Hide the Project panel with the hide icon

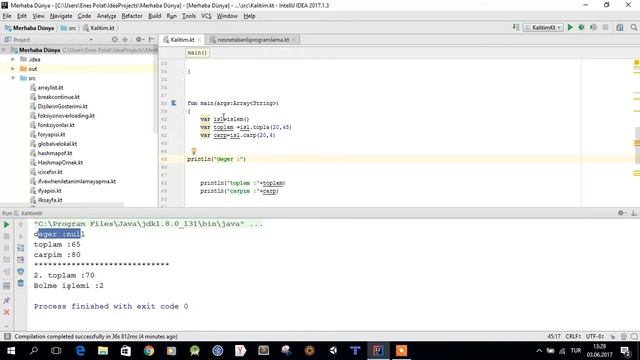point(151,40)
